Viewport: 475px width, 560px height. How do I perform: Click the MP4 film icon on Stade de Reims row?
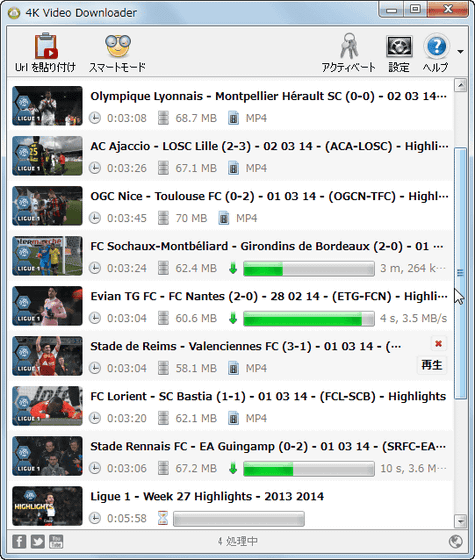click(x=233, y=368)
